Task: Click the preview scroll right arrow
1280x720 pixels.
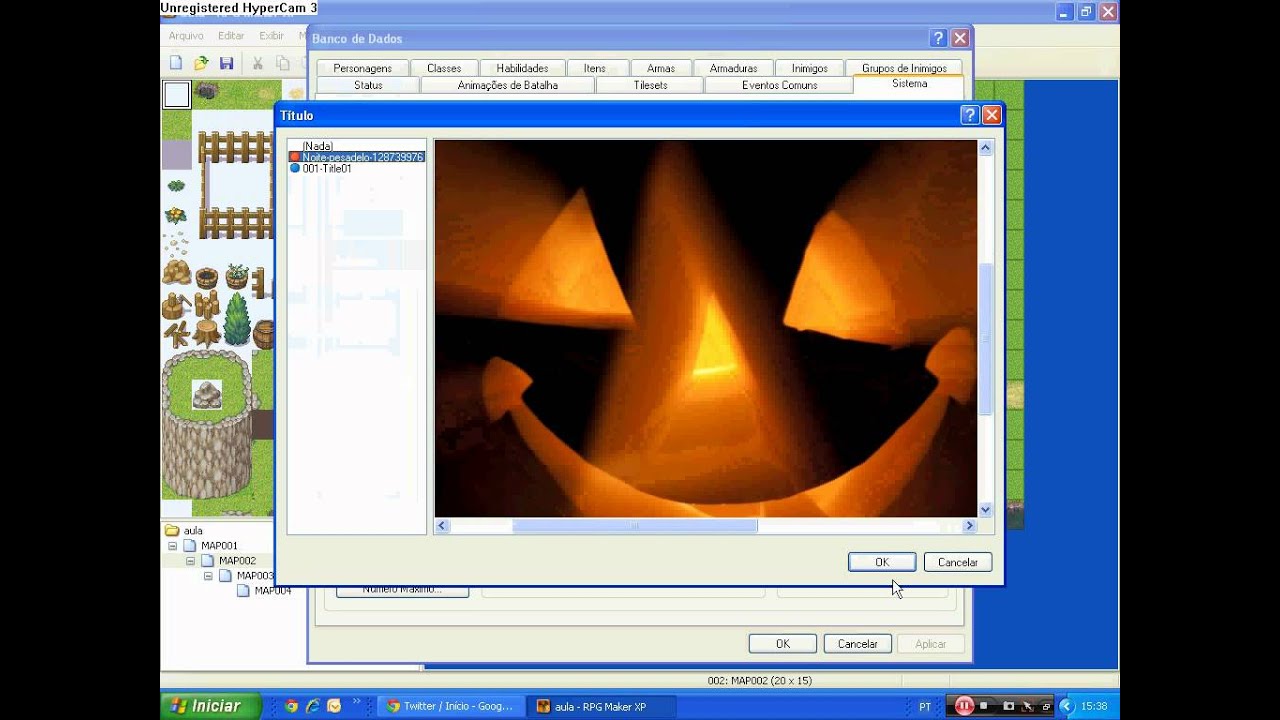Action: (969, 526)
